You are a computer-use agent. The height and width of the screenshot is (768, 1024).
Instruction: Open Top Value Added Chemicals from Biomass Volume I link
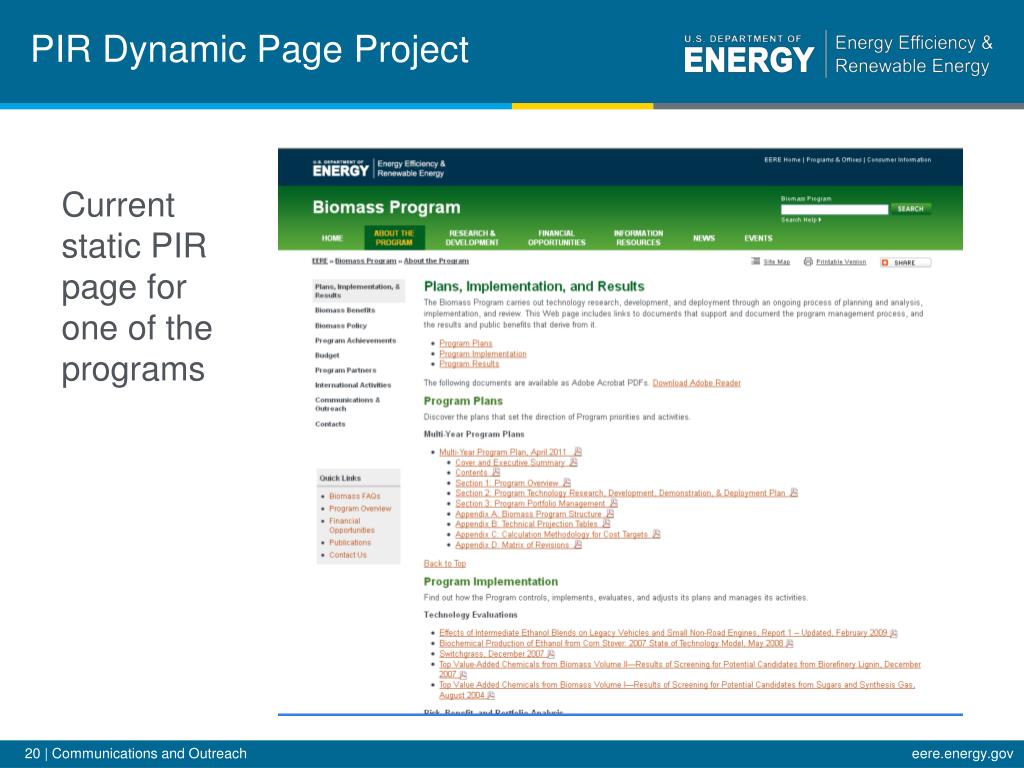click(x=677, y=690)
